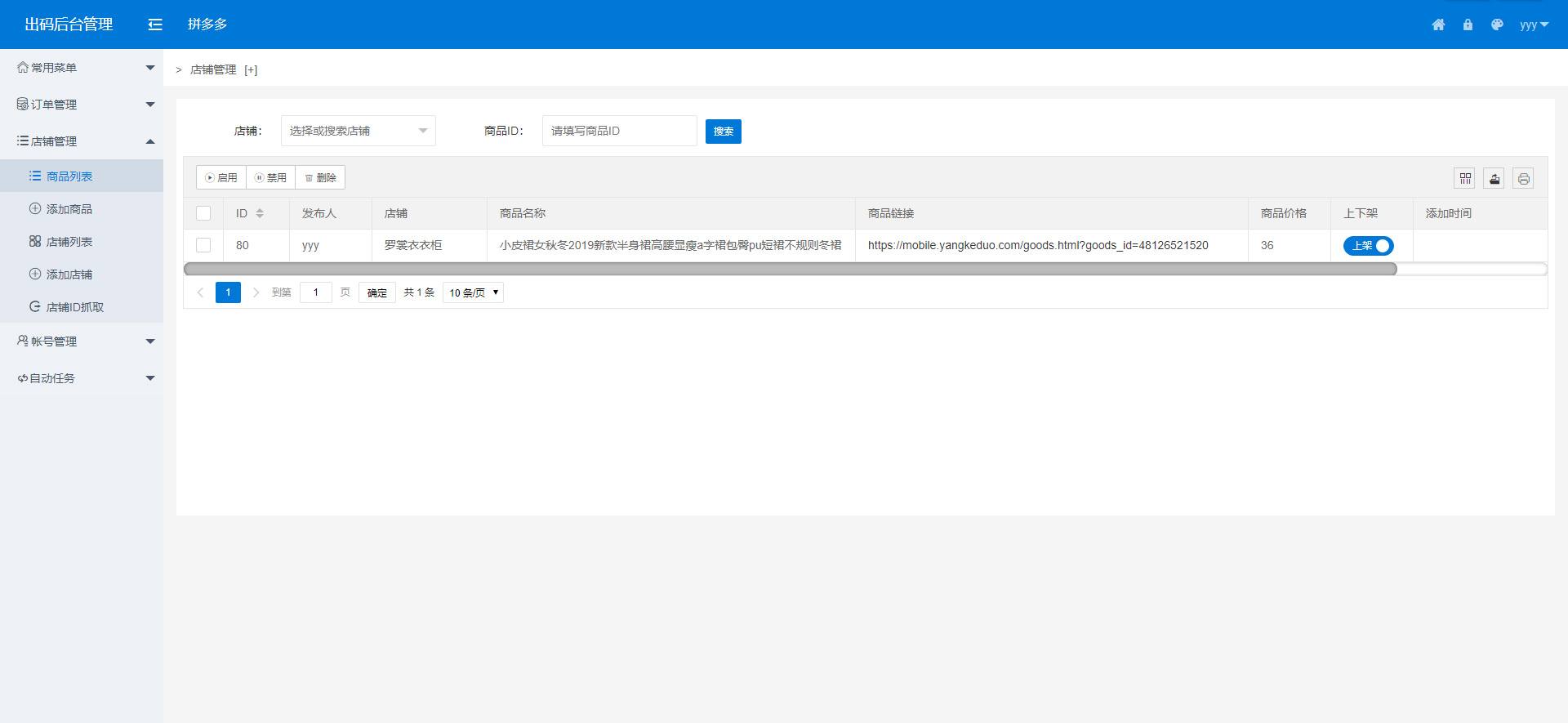This screenshot has width=1568, height=723.
Task: Open 添加商品 in the sidebar
Action: coord(69,209)
